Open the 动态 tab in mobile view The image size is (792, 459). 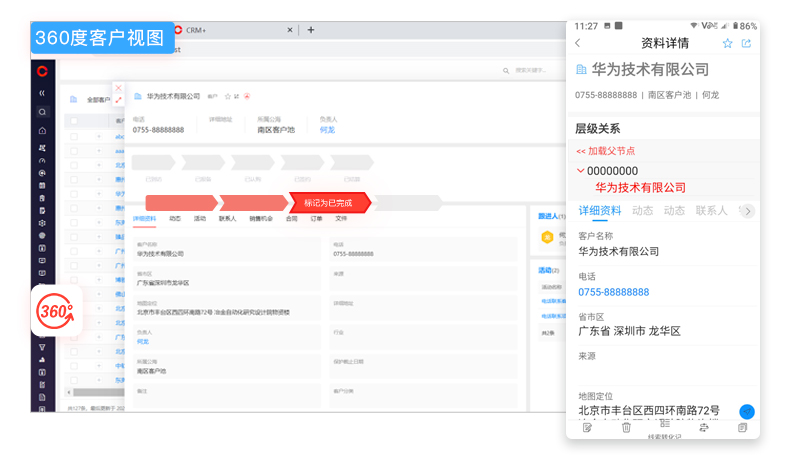[x=642, y=211]
